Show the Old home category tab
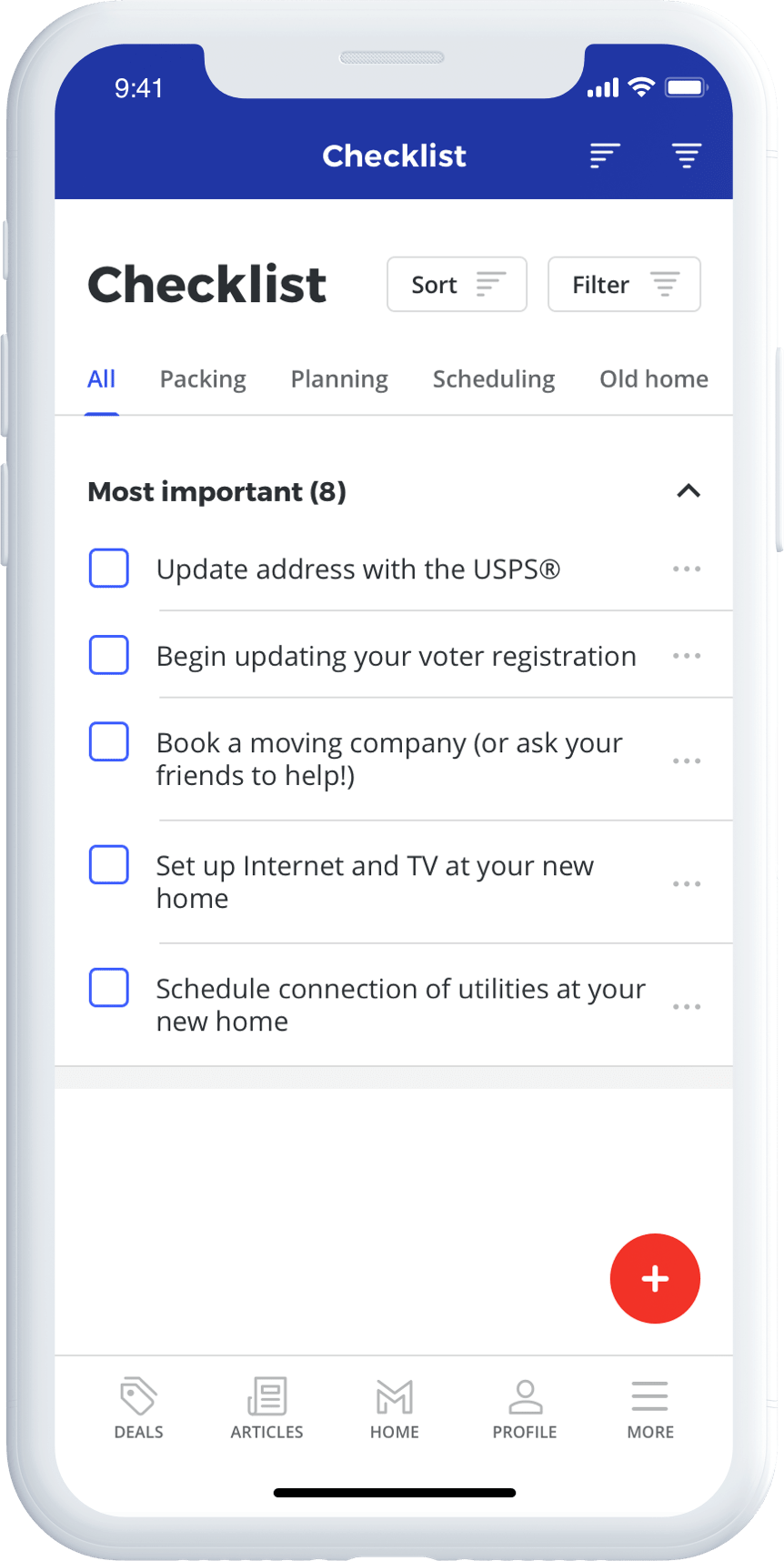Image resolution: width=784 pixels, height=1561 pixels. [653, 379]
